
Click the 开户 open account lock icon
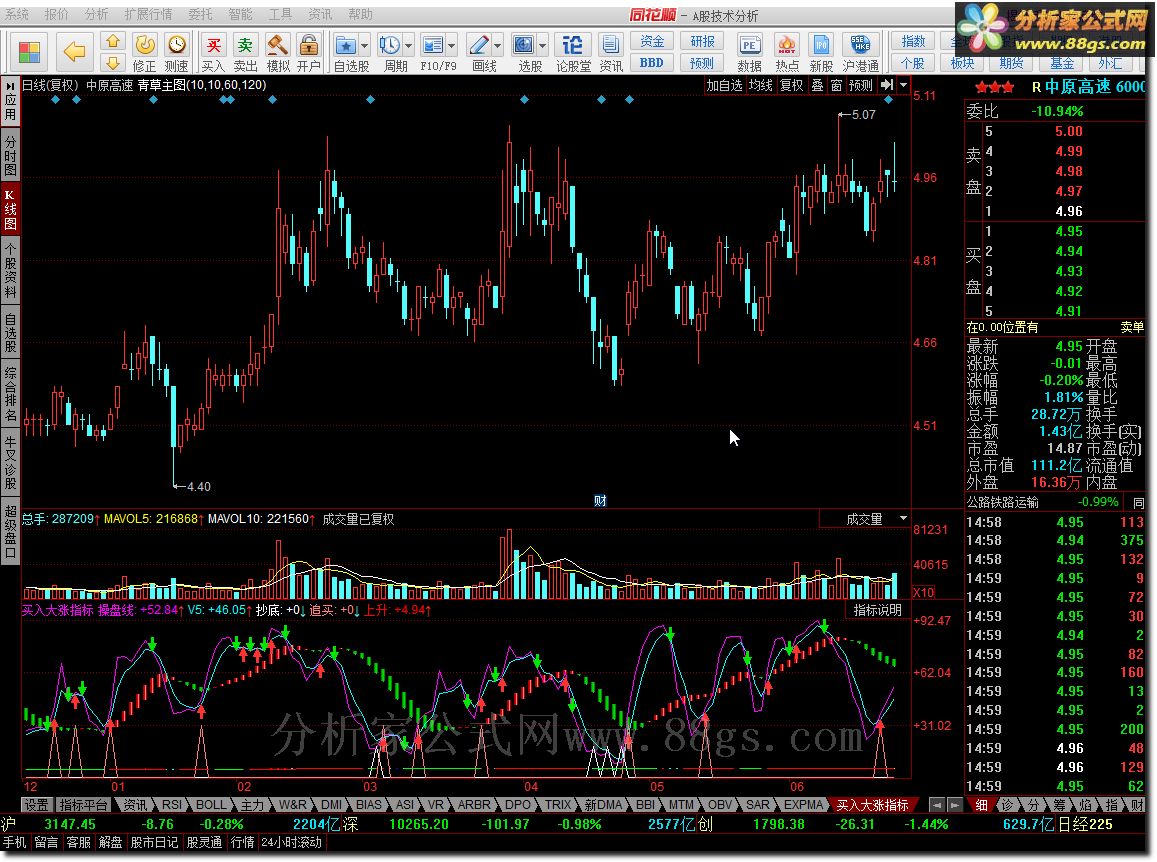click(309, 52)
